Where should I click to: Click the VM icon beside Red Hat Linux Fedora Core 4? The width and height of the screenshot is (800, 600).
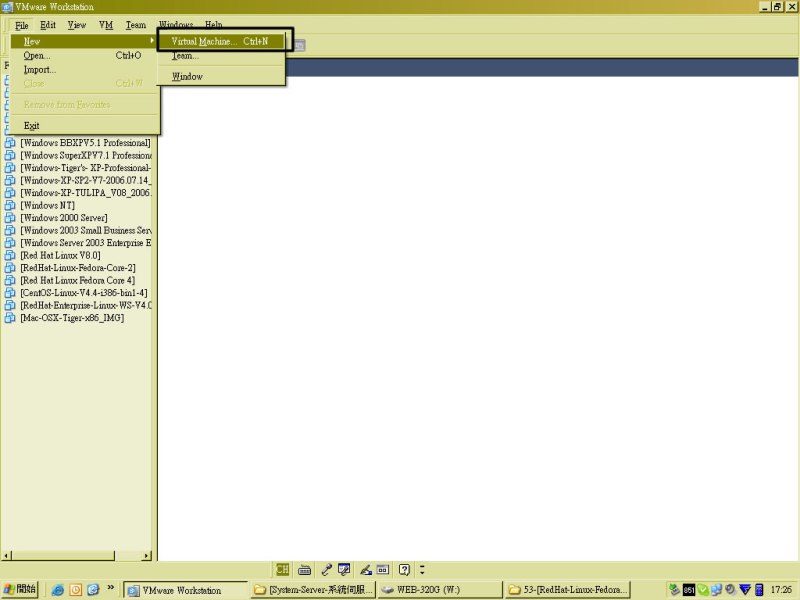(10, 280)
